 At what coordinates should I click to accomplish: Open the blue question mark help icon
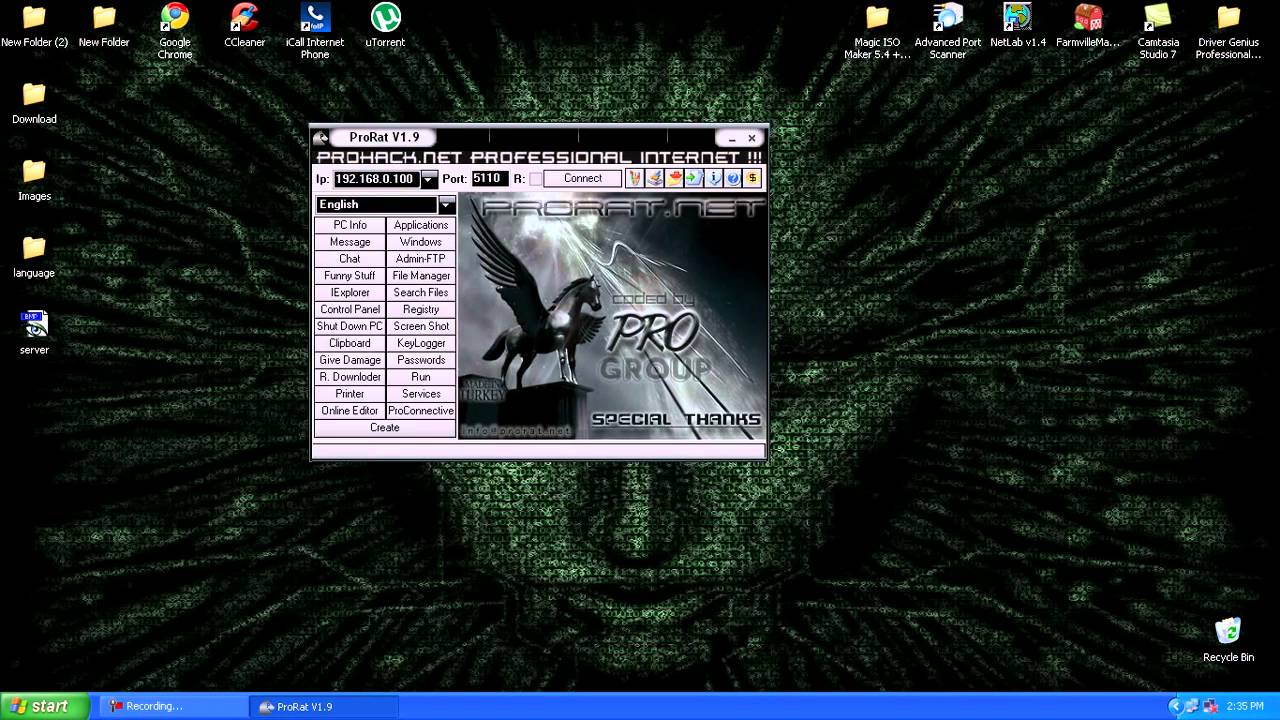[733, 179]
